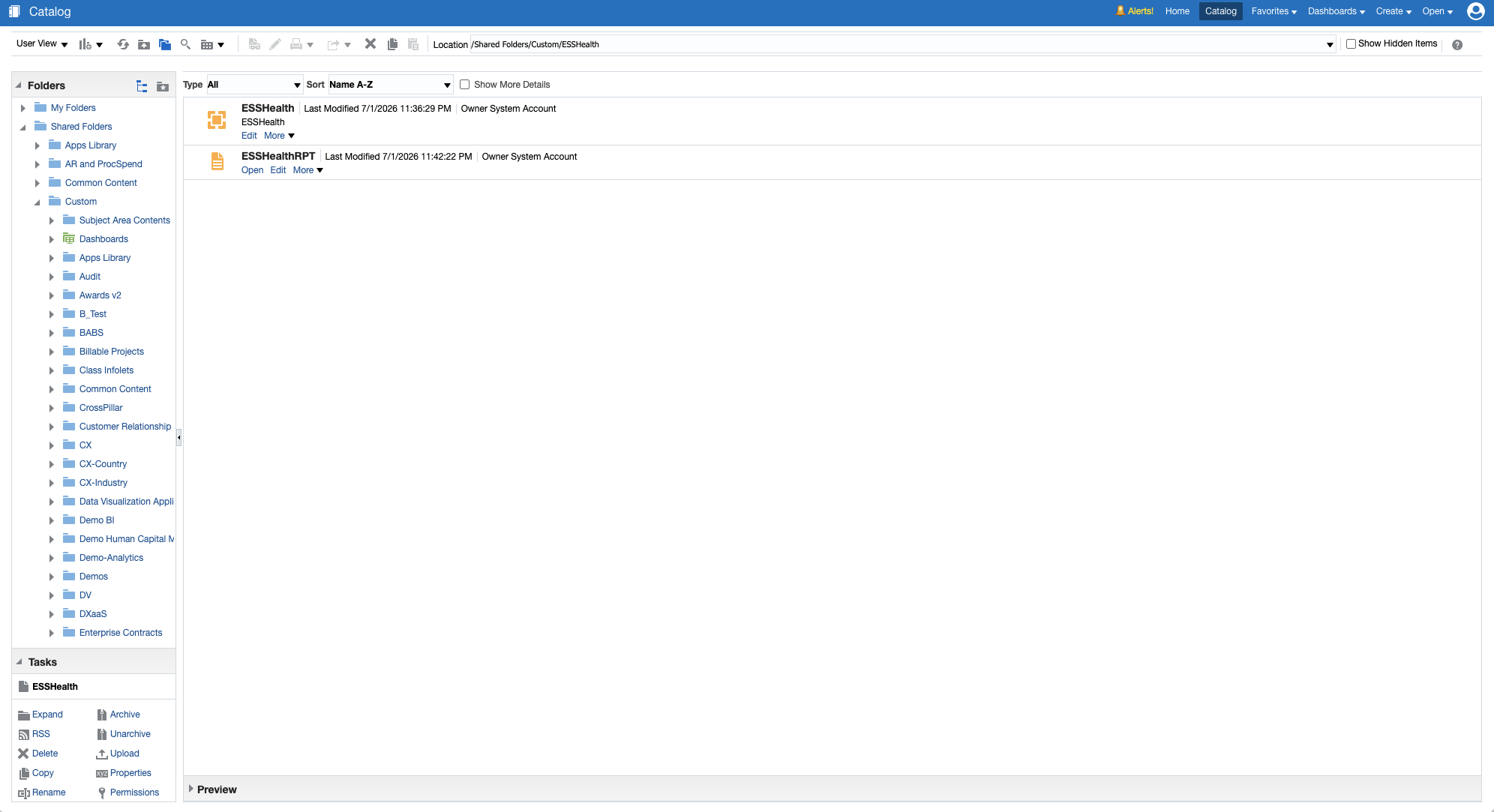Open the Create menu
Image resolution: width=1494 pixels, height=812 pixels.
point(1393,11)
